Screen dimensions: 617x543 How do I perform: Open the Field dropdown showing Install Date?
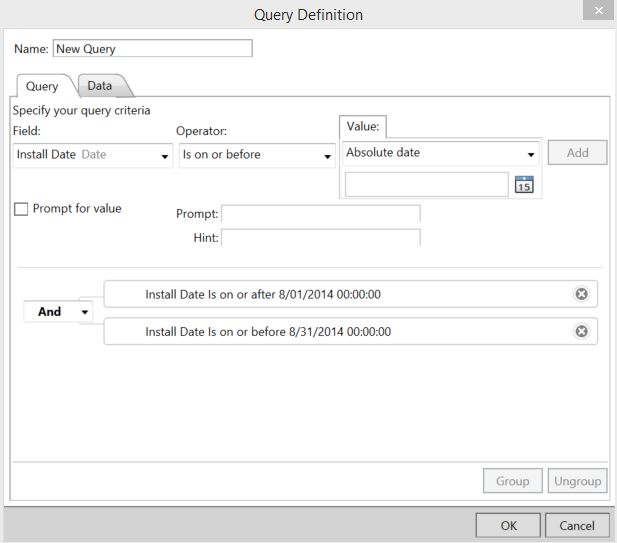(x=93, y=155)
